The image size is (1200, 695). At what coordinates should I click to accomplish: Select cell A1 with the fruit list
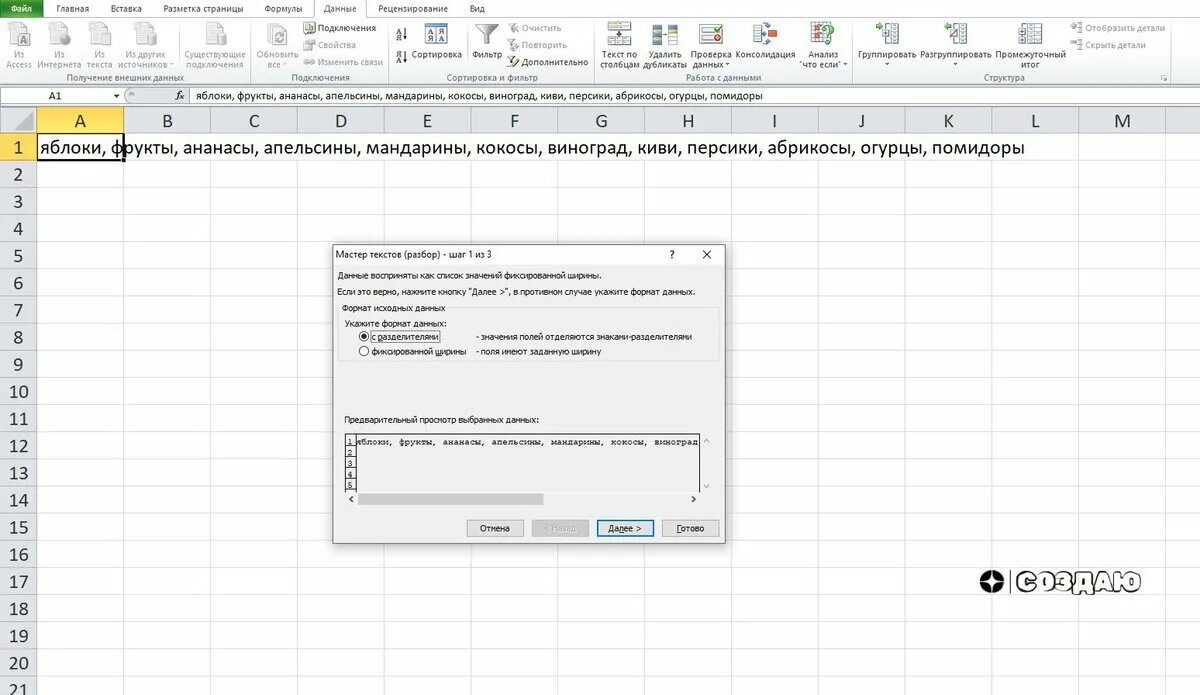tap(80, 148)
